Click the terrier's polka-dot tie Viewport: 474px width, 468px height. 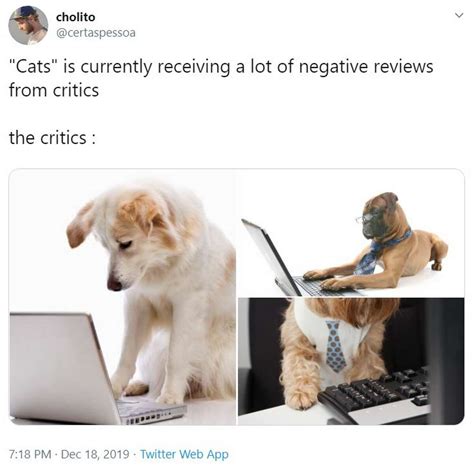coord(335,347)
